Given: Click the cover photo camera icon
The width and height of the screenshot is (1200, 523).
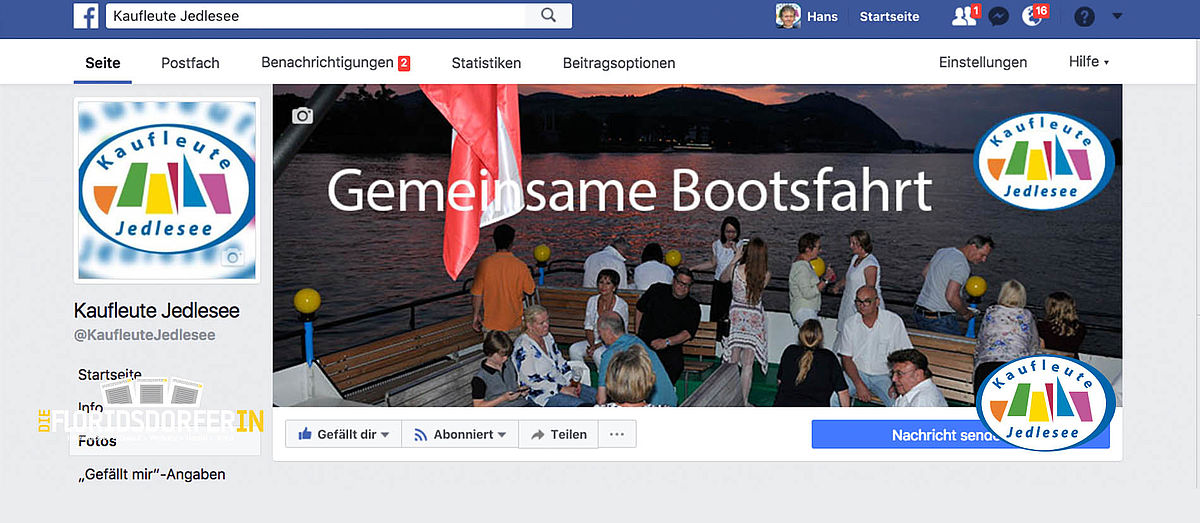Looking at the screenshot, I should pos(302,116).
